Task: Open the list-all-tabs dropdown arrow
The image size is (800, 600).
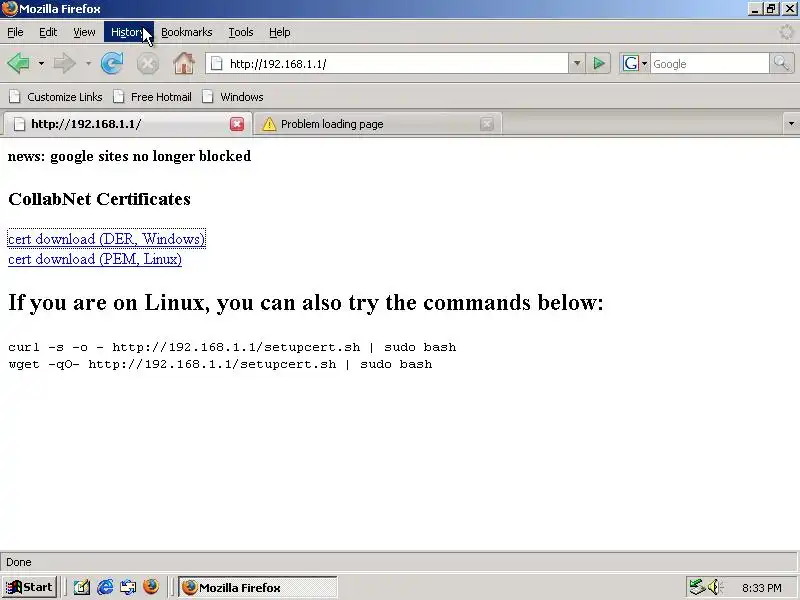Action: pyautogui.click(x=791, y=123)
